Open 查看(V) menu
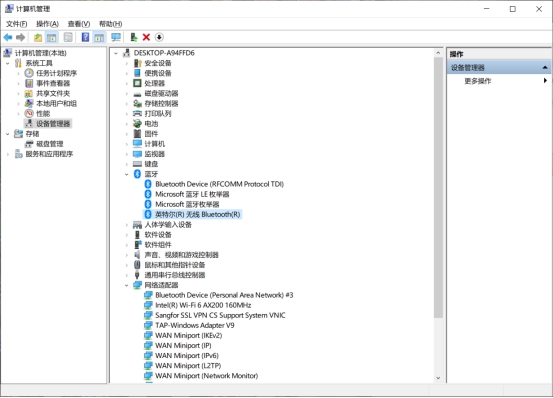 coord(79,24)
